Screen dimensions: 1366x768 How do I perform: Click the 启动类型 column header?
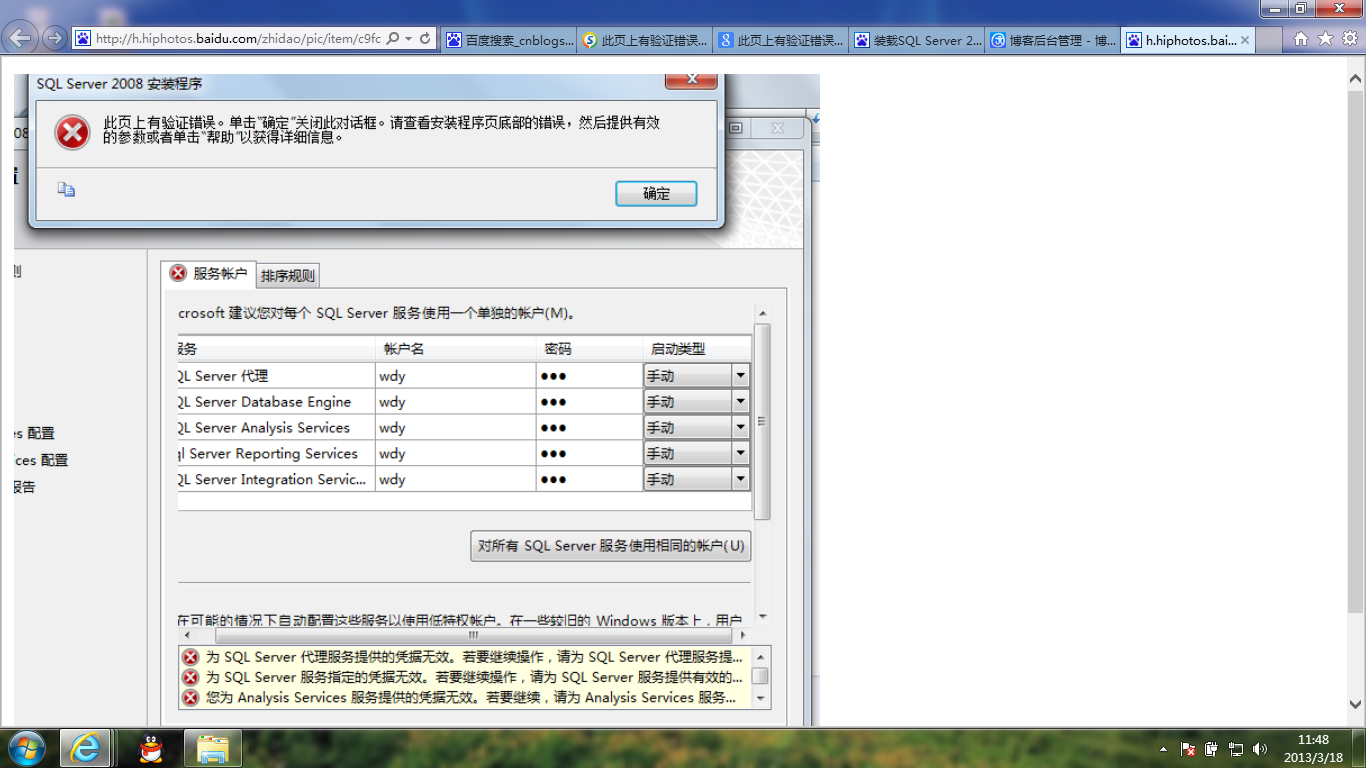tap(696, 349)
